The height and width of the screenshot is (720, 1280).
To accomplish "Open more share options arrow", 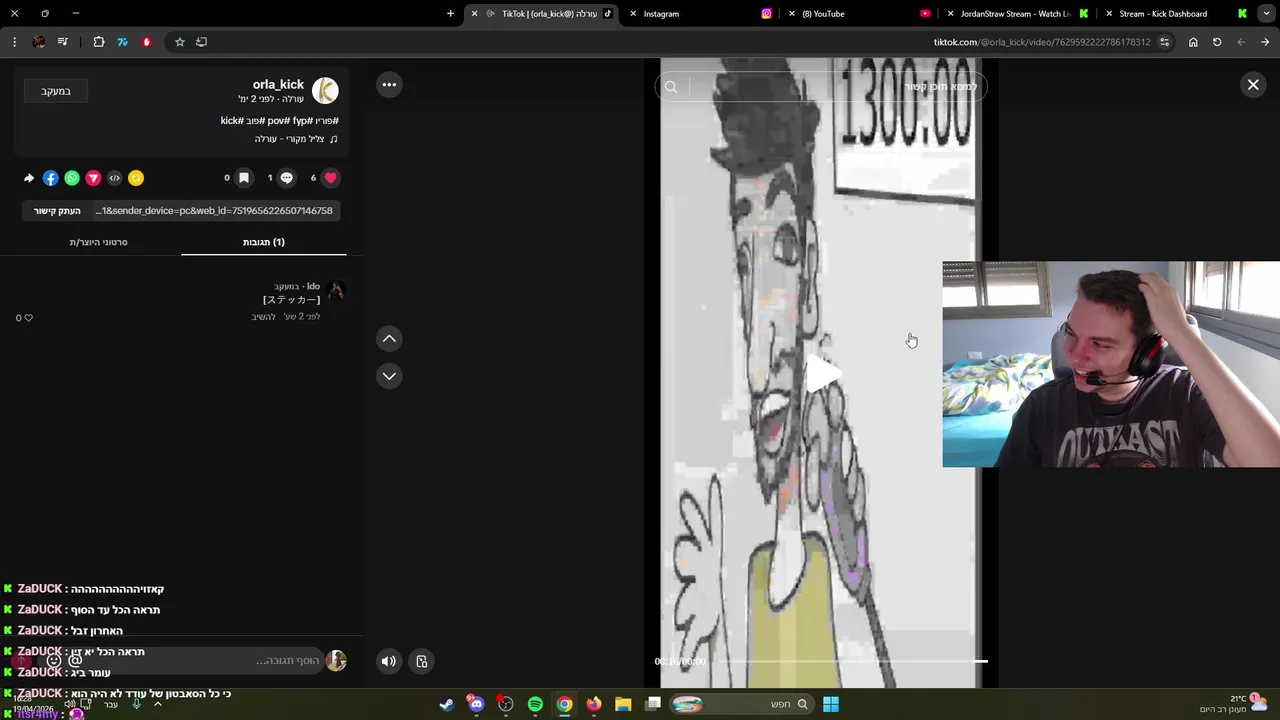I will [29, 178].
